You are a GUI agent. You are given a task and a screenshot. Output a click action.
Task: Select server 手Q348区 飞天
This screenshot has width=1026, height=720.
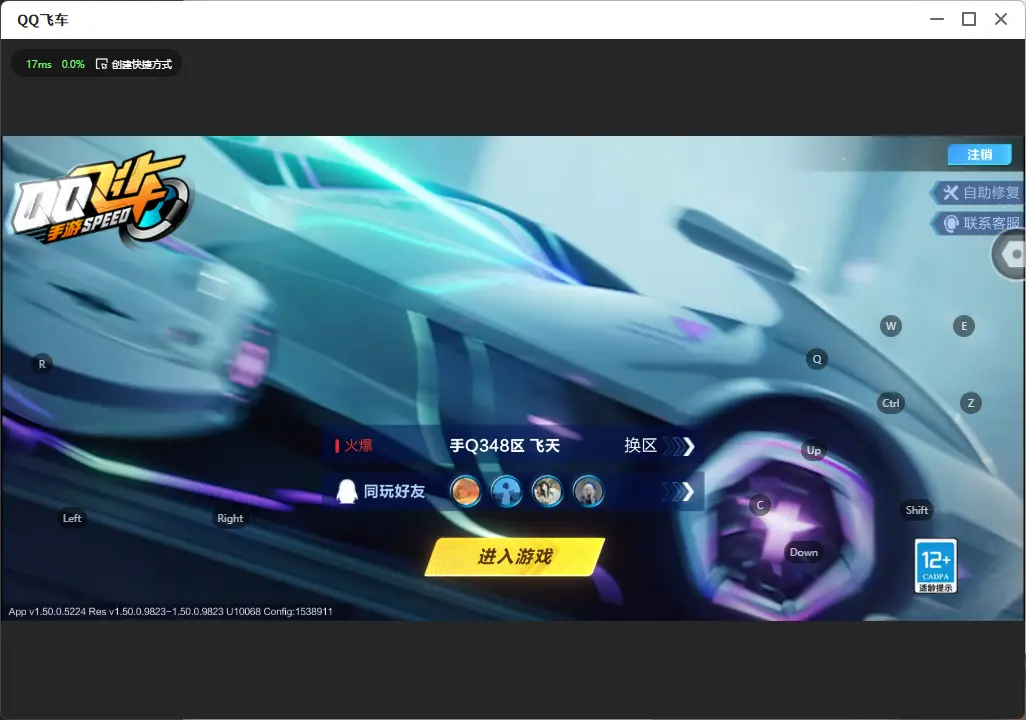504,446
